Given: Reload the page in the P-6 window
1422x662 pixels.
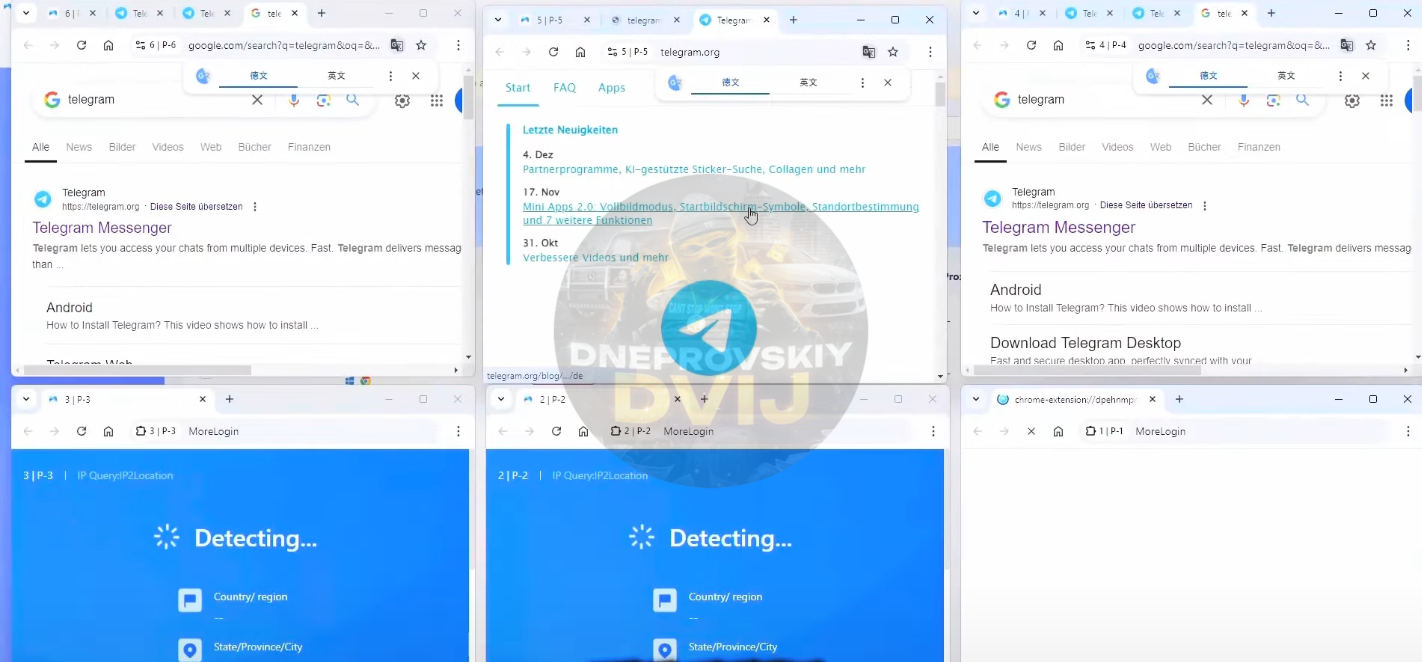Looking at the screenshot, I should [81, 45].
